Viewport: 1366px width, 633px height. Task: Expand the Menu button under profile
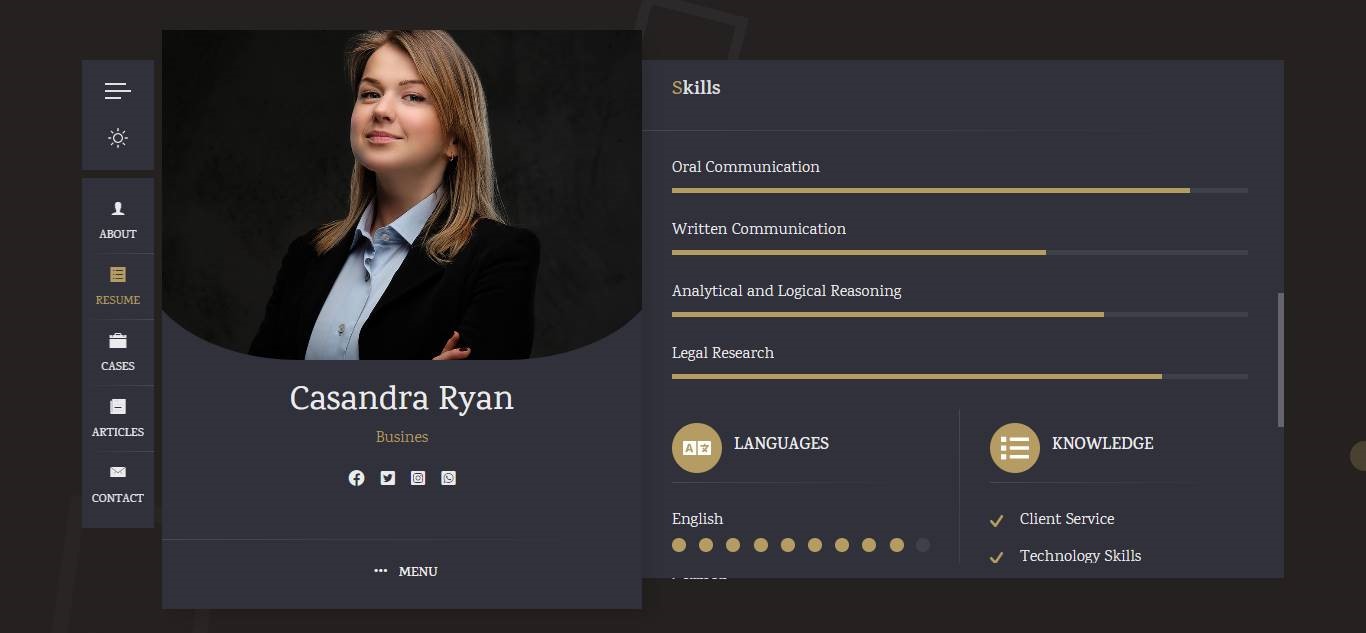pyautogui.click(x=406, y=571)
